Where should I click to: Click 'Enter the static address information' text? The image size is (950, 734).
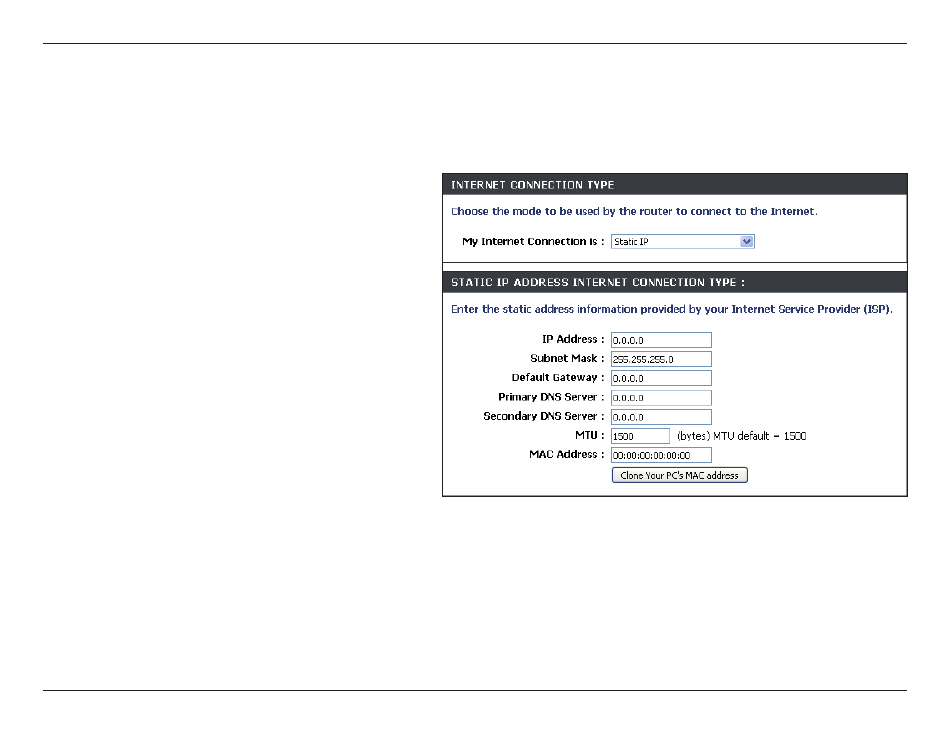tap(672, 309)
